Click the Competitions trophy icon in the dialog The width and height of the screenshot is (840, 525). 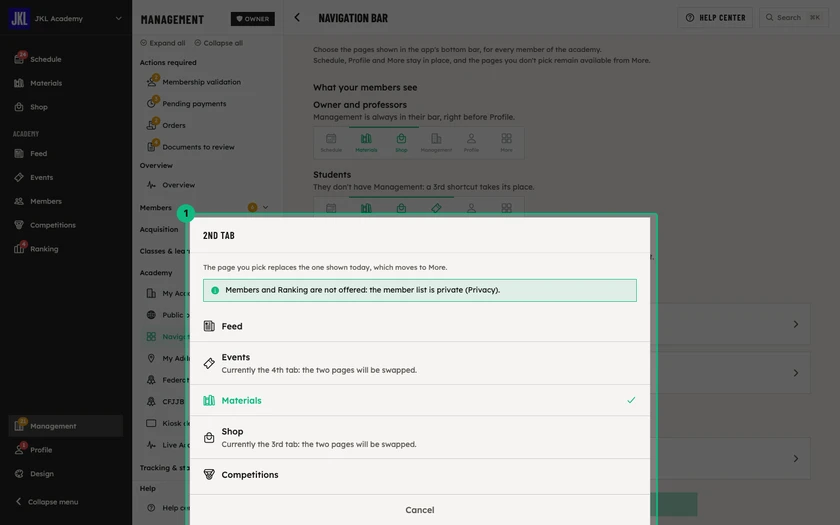point(209,475)
